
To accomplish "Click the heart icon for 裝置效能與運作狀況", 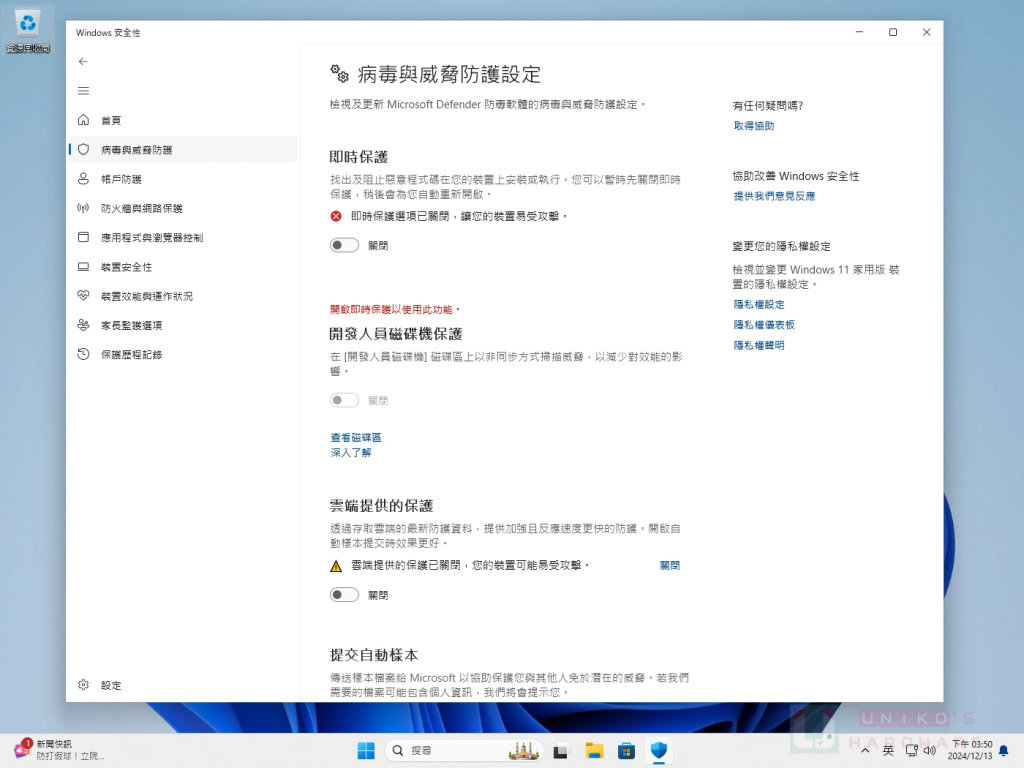I will click(x=83, y=295).
